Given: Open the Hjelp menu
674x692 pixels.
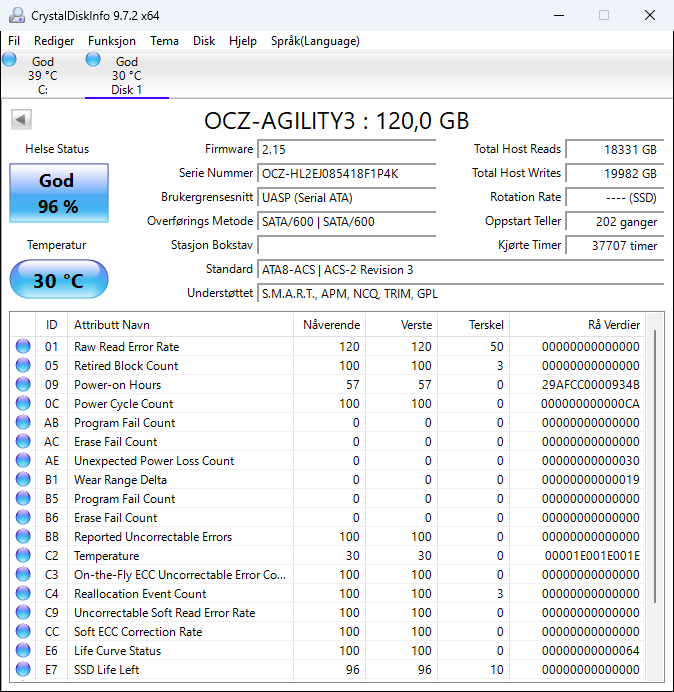Looking at the screenshot, I should pos(243,41).
